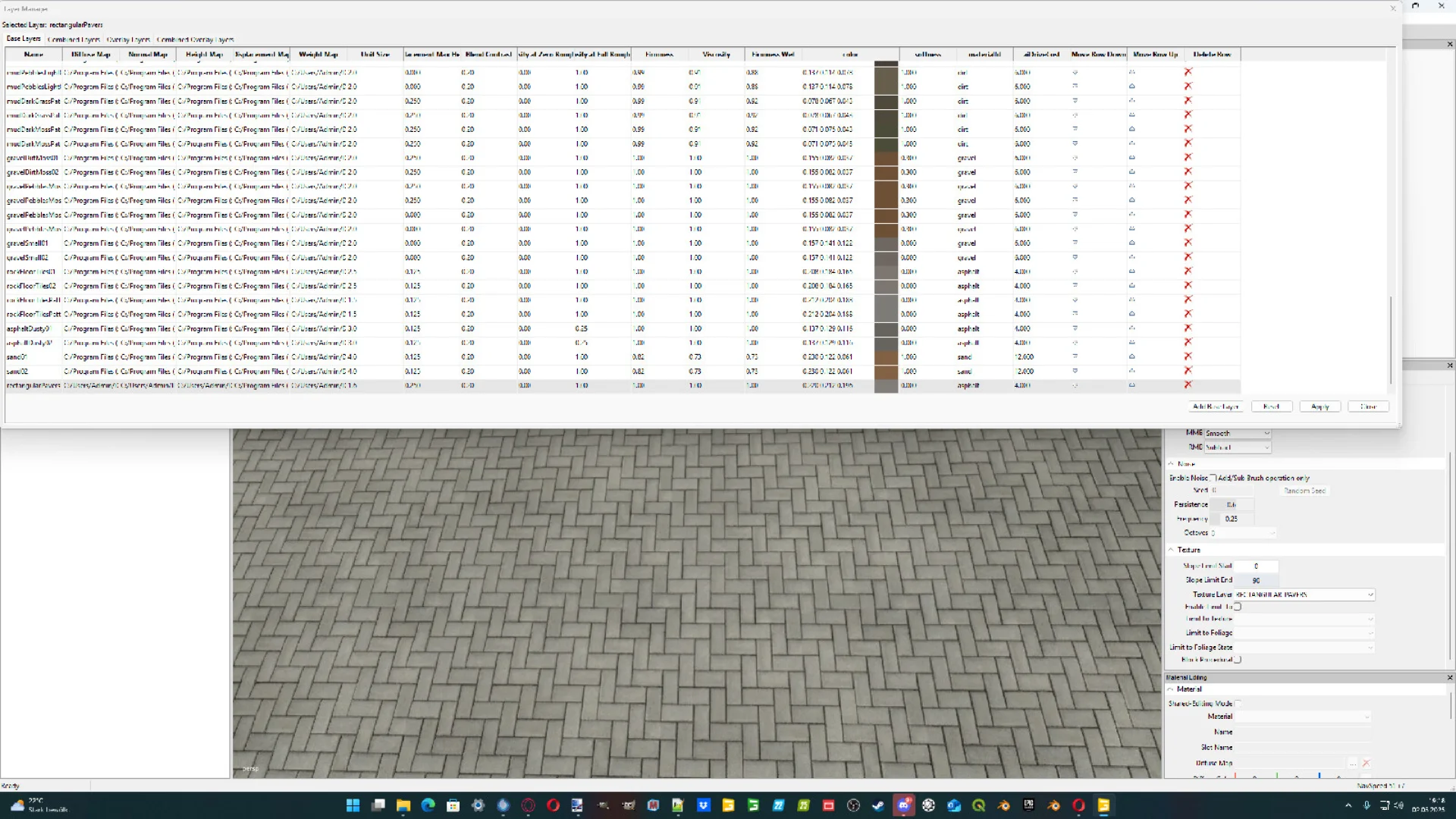
Task: Select the color swatch for gravelDirtMoss01
Action: click(x=886, y=158)
